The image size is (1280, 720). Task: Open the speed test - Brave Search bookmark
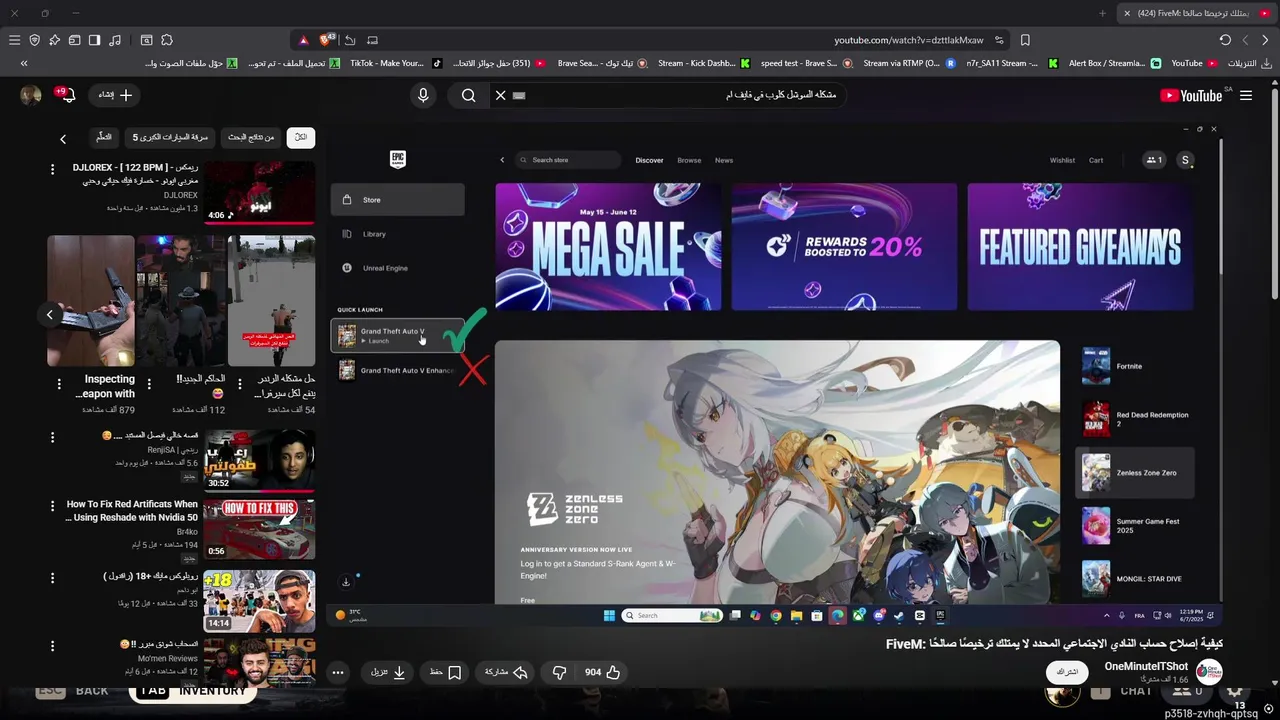tap(806, 63)
